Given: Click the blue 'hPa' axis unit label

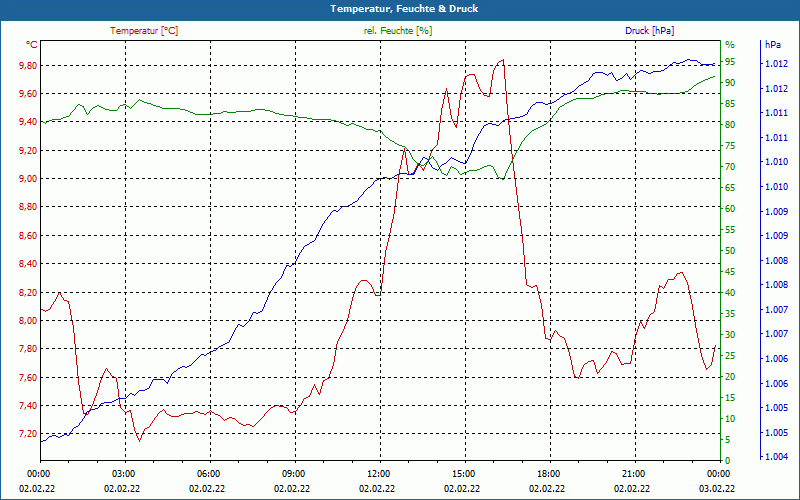Looking at the screenshot, I should click(772, 45).
